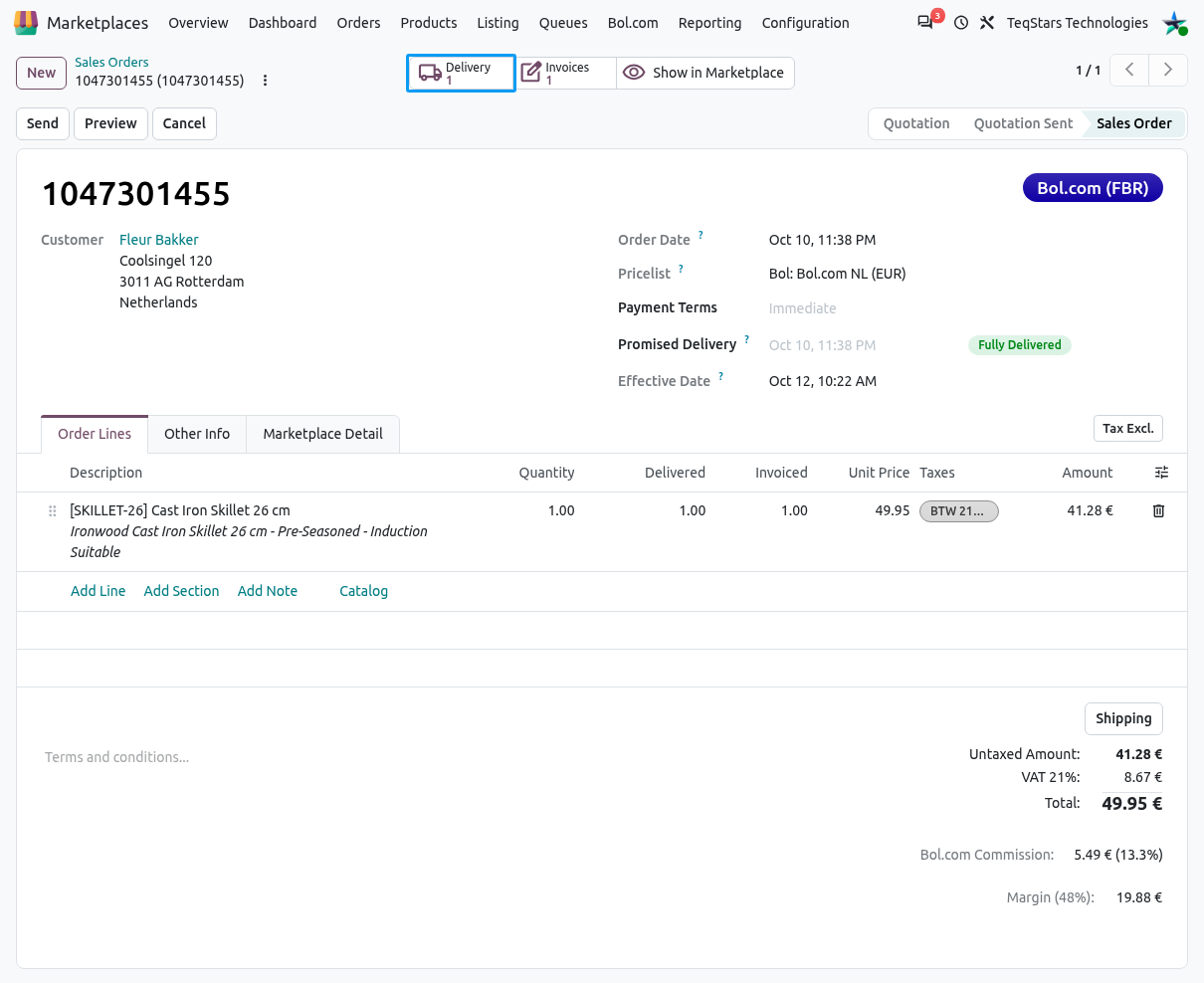Select the Quotation Sent status stage
Image resolution: width=1204 pixels, height=983 pixels.
point(1023,123)
